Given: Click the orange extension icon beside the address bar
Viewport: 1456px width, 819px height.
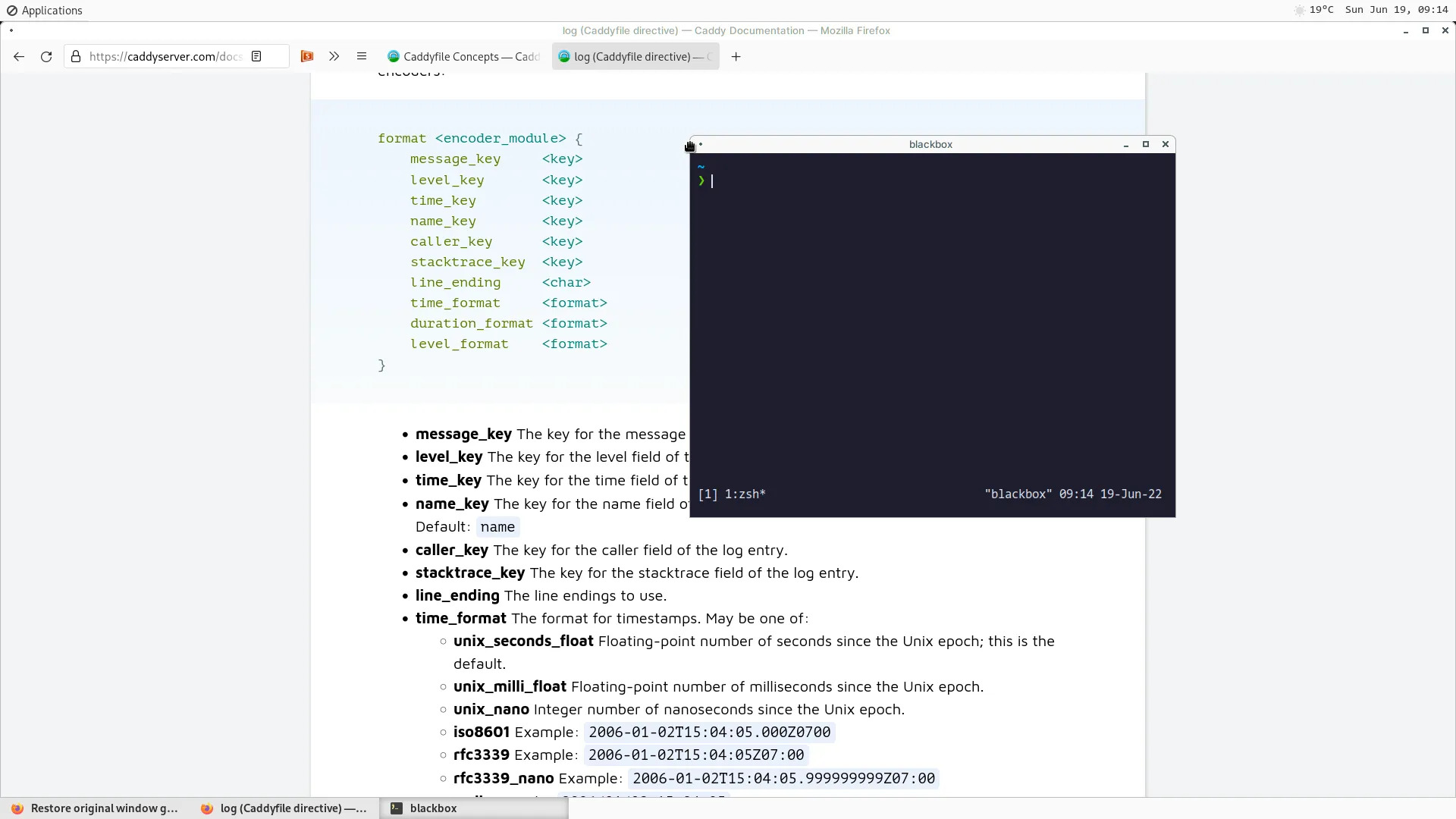Looking at the screenshot, I should pos(307,56).
